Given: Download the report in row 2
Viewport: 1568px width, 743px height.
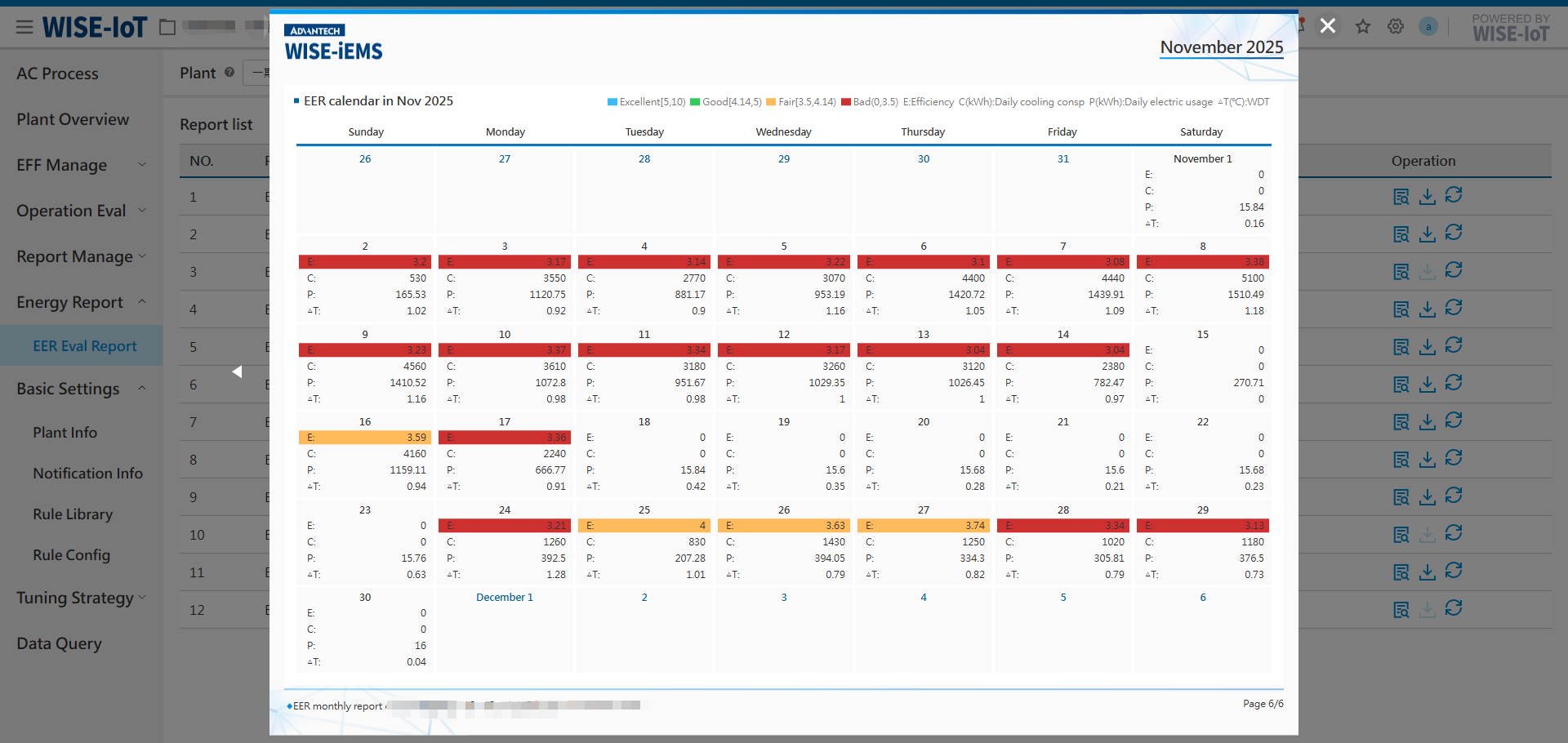Looking at the screenshot, I should tap(1428, 234).
